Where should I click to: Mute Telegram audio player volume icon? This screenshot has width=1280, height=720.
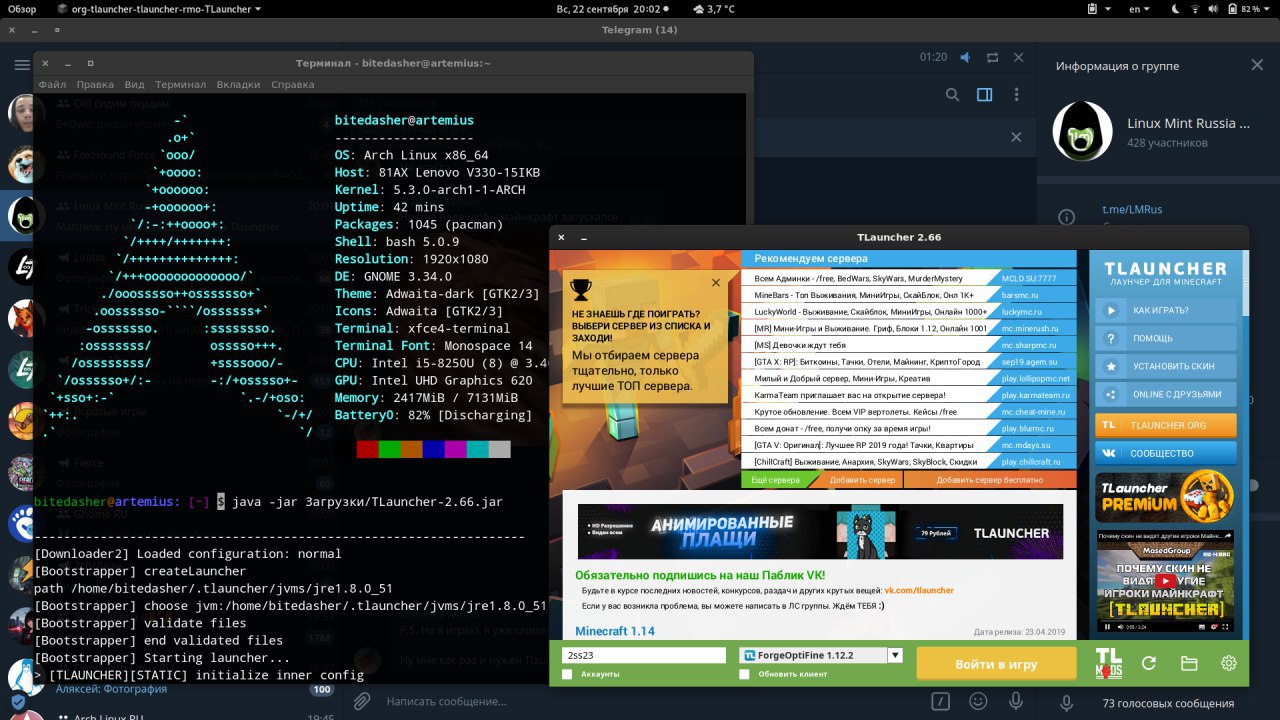pyautogui.click(x=965, y=58)
